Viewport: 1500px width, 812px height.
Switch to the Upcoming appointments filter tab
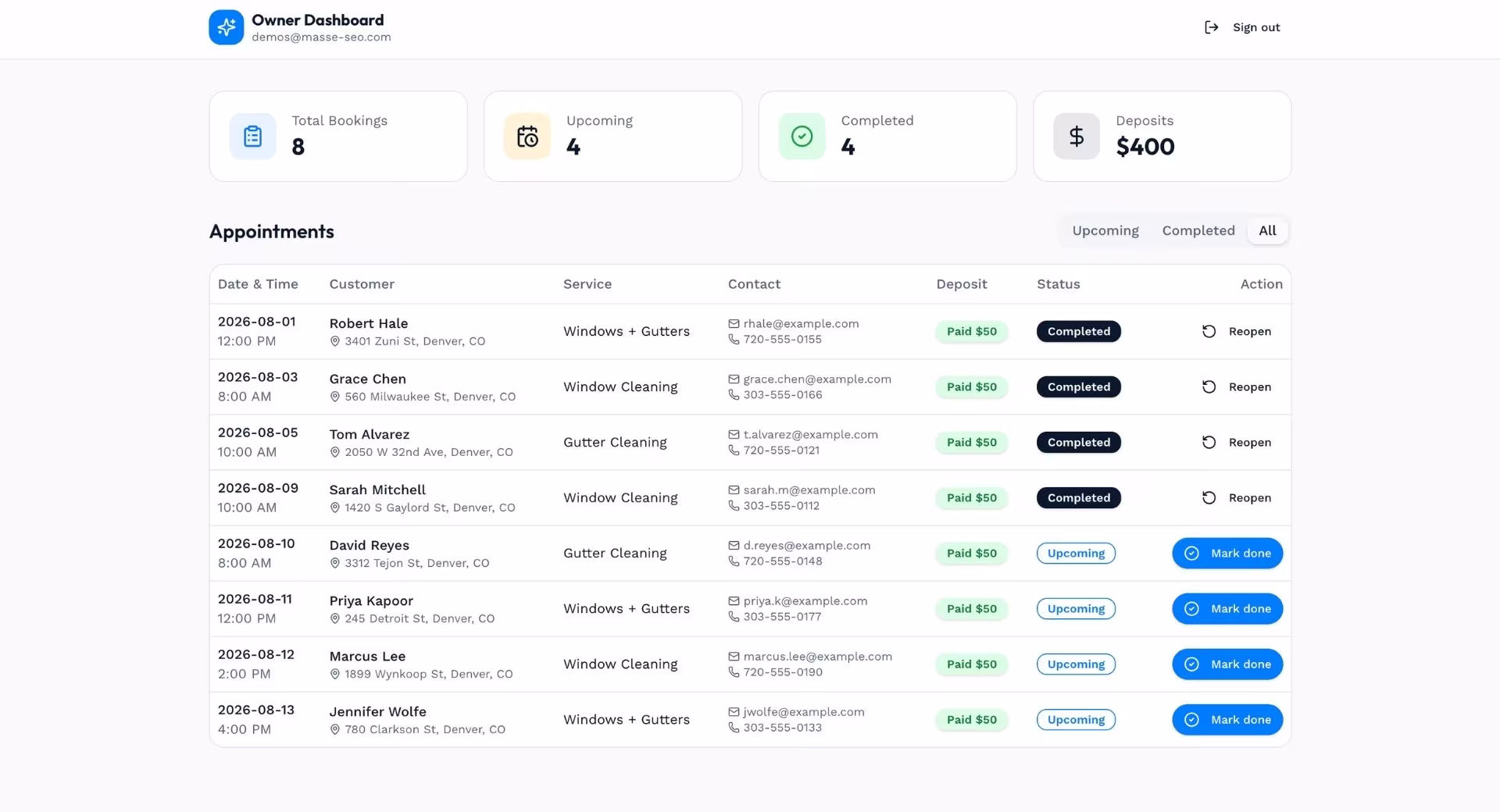tap(1105, 230)
